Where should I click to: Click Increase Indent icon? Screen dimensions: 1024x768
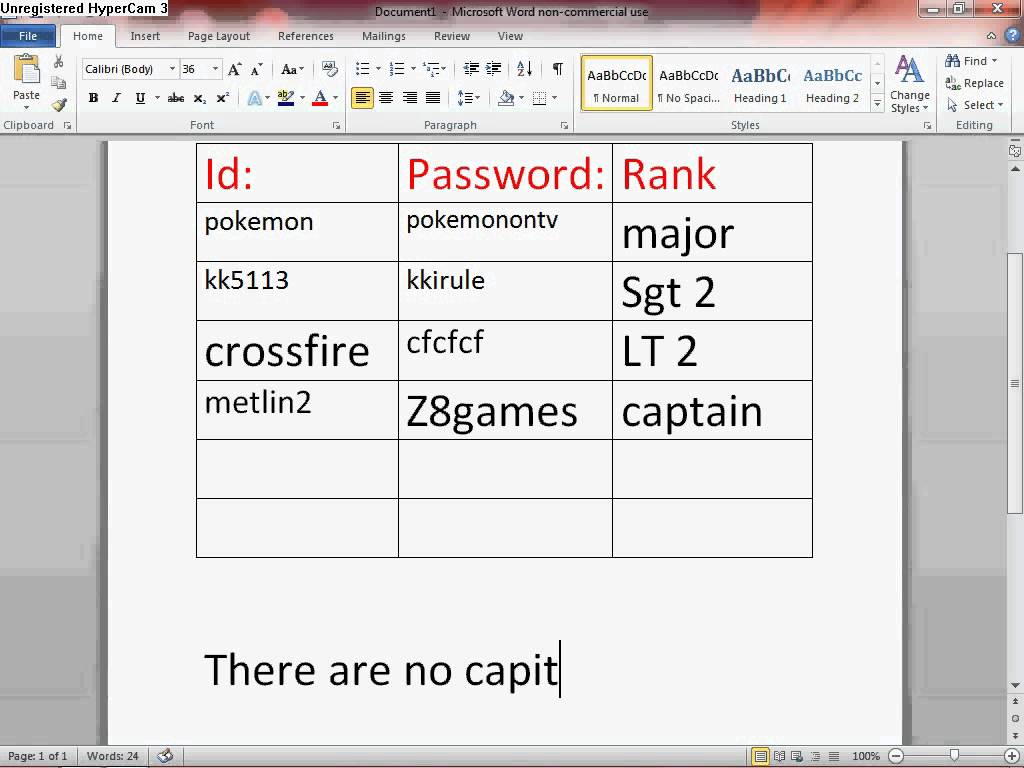(494, 69)
